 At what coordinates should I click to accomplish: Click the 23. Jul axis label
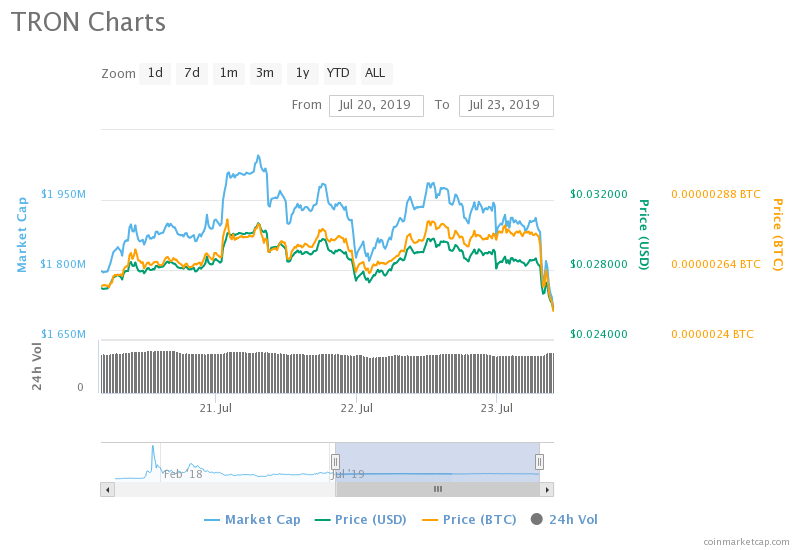(496, 408)
